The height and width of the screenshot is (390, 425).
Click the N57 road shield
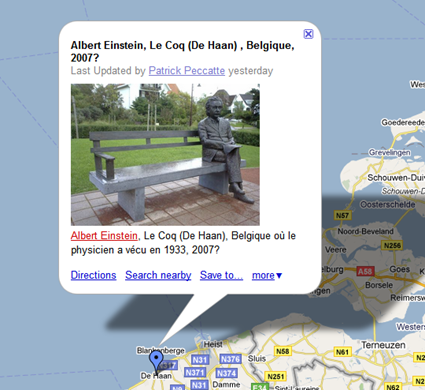tap(342, 215)
